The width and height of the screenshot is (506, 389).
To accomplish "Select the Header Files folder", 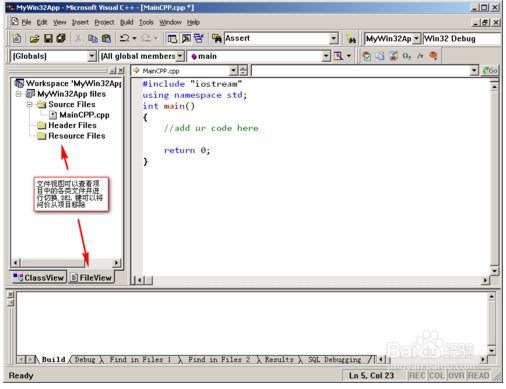I will coord(72,125).
